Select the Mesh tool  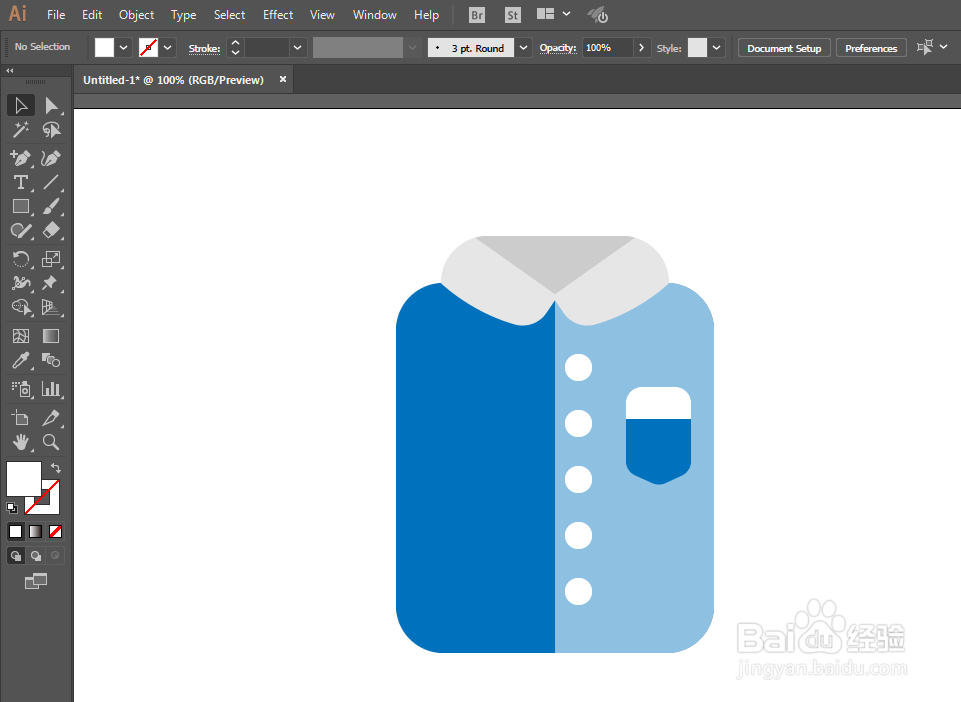click(21, 336)
